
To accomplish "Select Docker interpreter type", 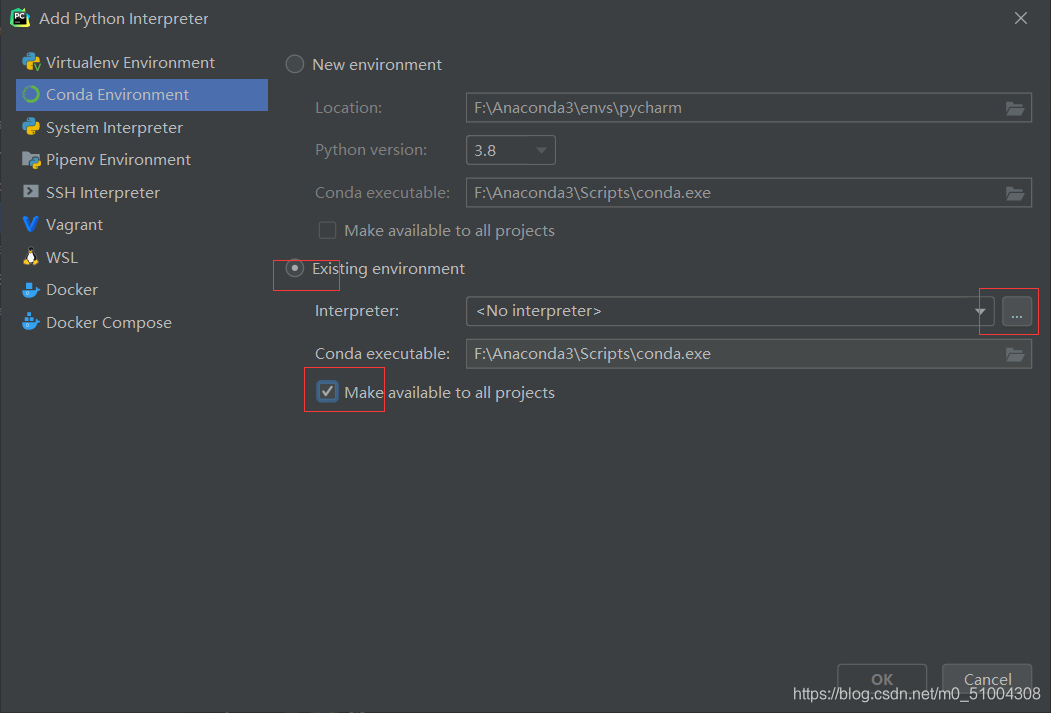I will point(141,289).
